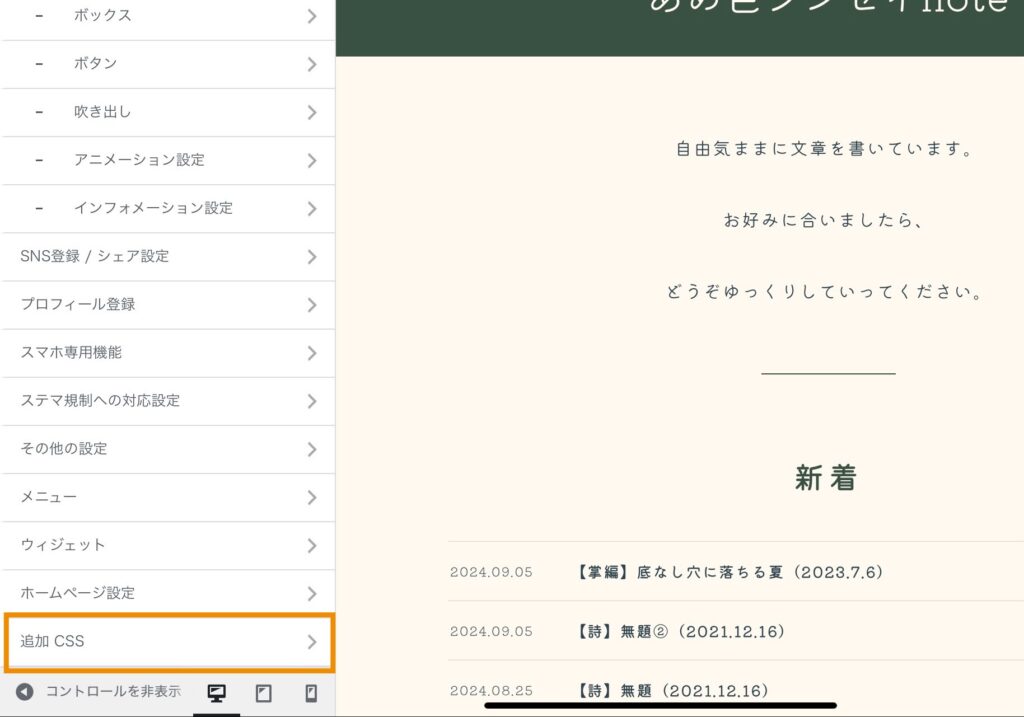
Task: Open the ボックス settings row
Action: (x=168, y=17)
